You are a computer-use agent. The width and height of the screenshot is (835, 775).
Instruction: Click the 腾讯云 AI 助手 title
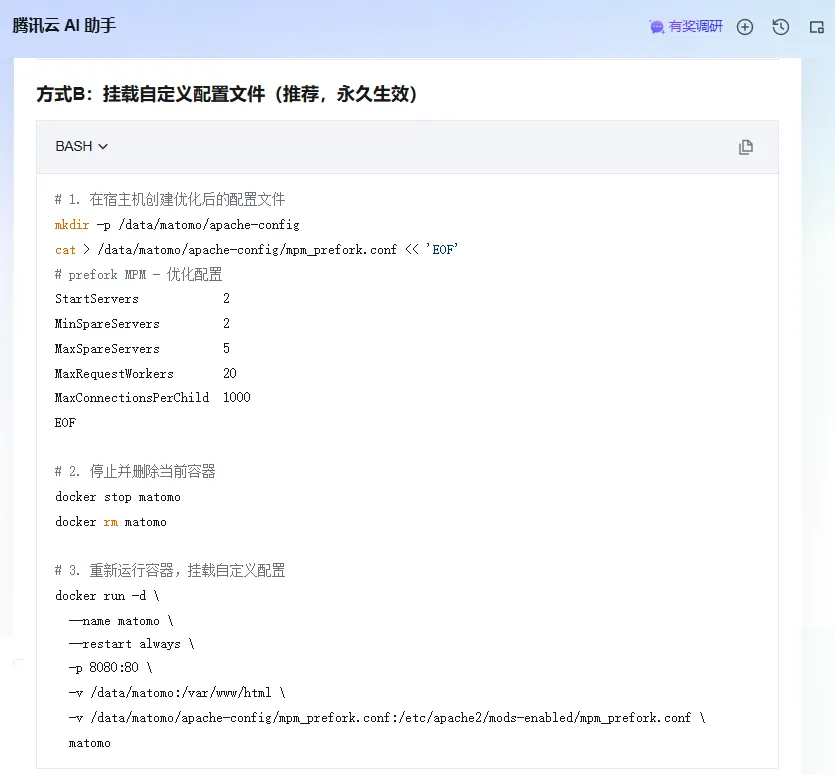pyautogui.click(x=64, y=26)
